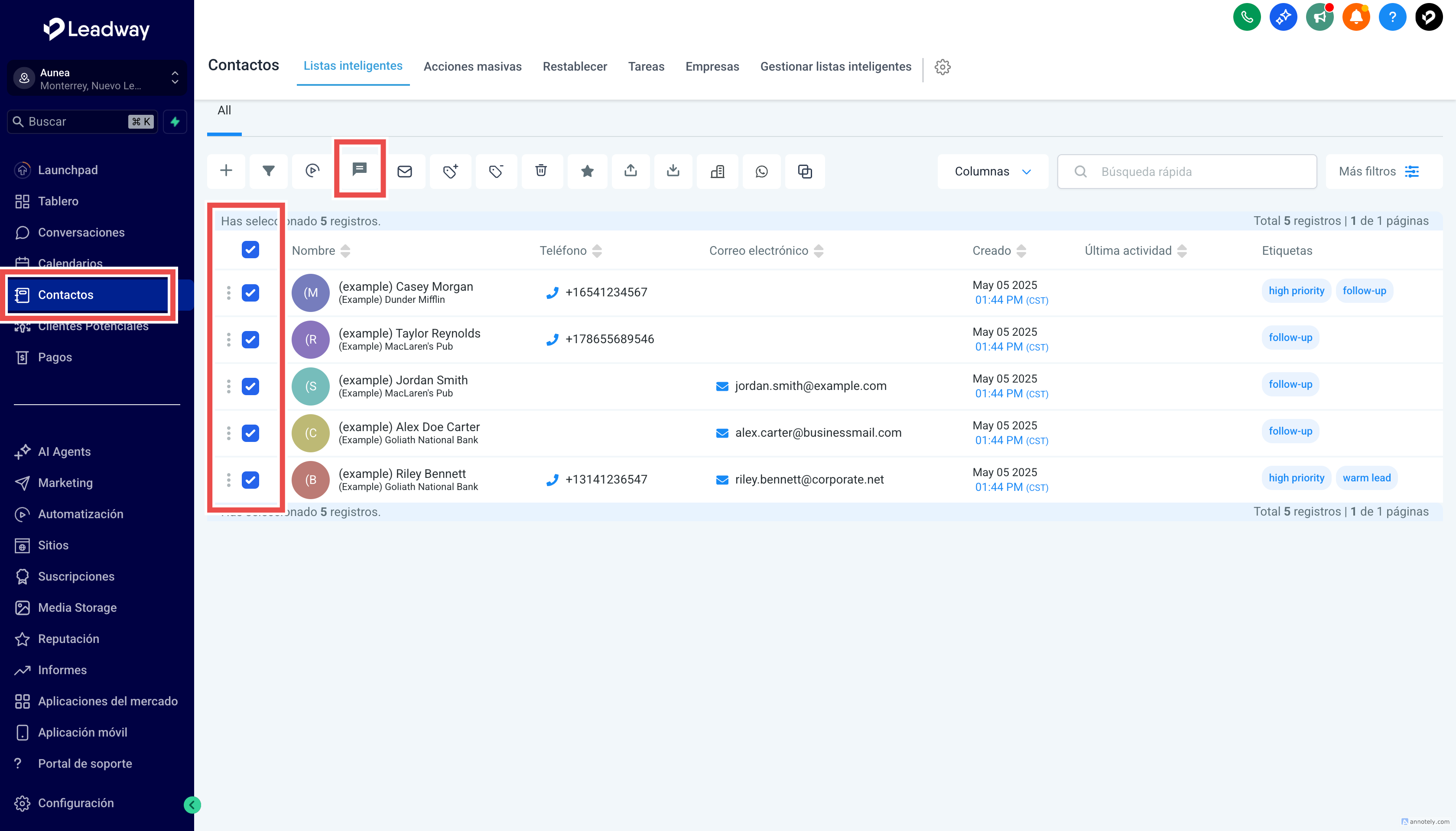Click the send email envelope icon
The width and height of the screenshot is (1456, 831).
click(x=405, y=171)
